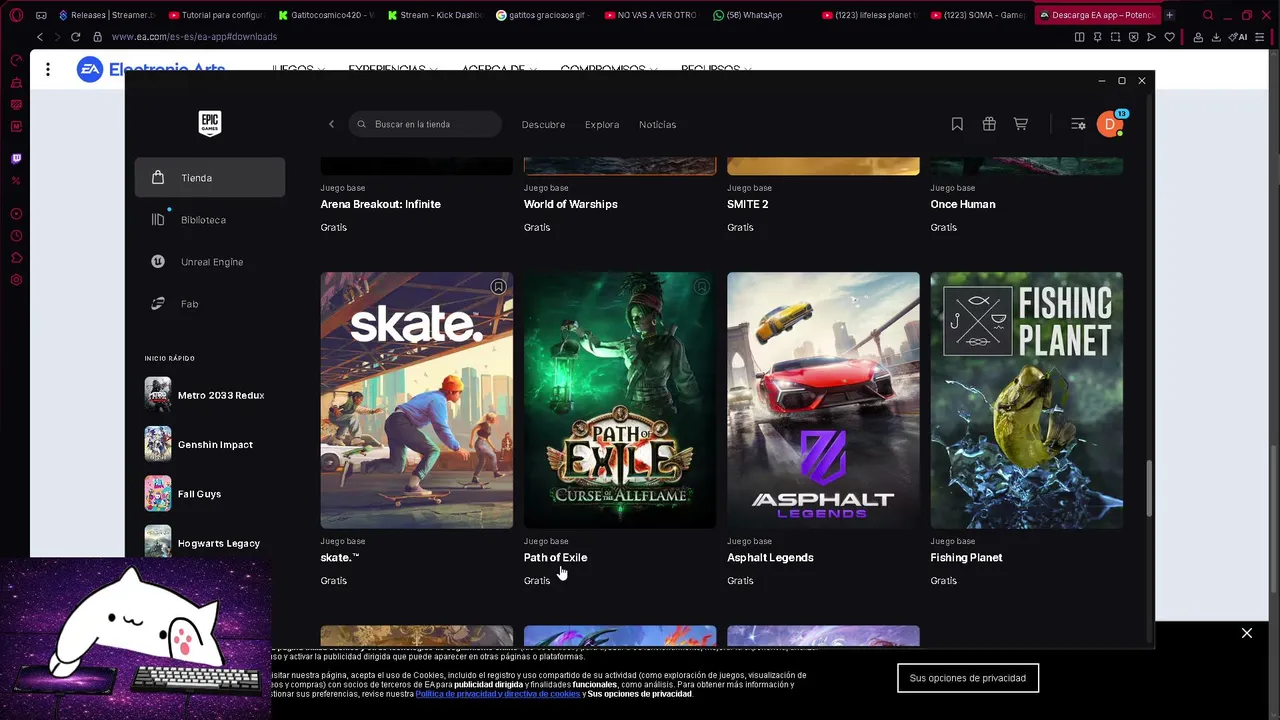The width and height of the screenshot is (1280, 720).
Task: Expand the RECURSOS menu on EA site
Action: pos(716,70)
